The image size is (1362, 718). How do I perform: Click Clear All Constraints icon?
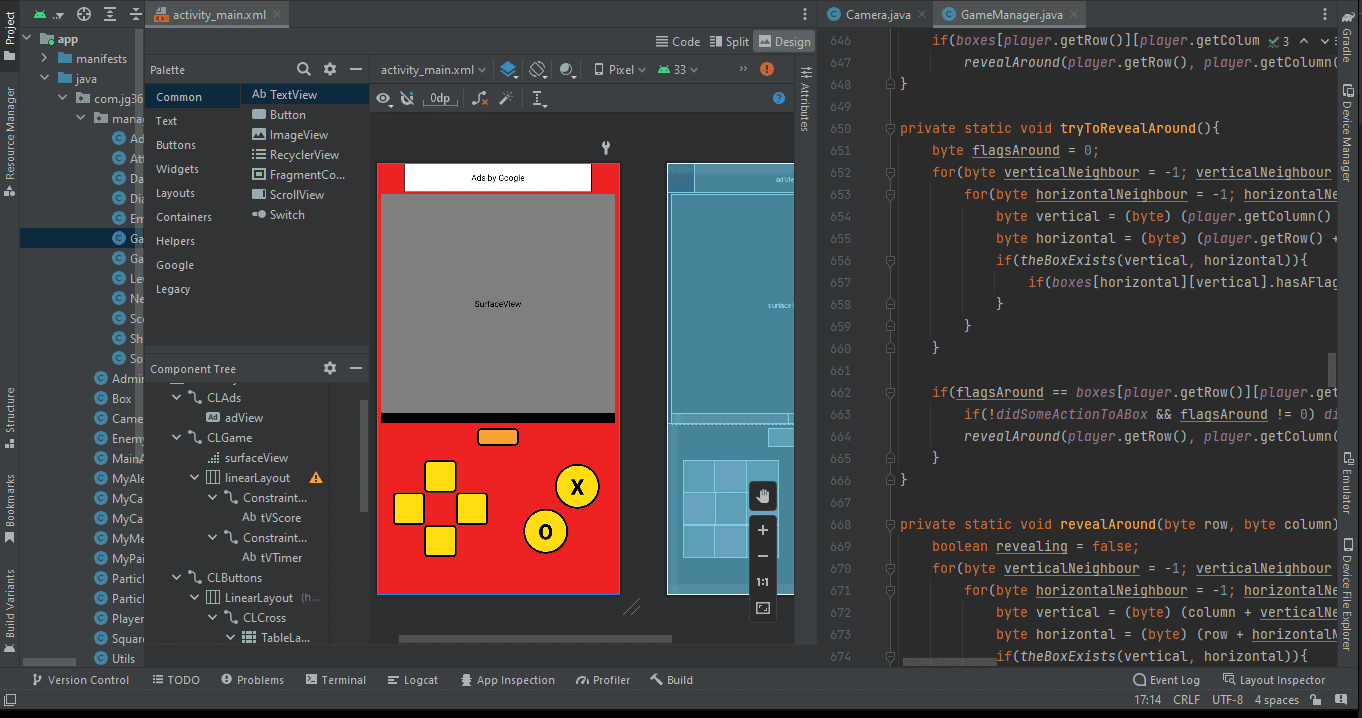(x=481, y=98)
